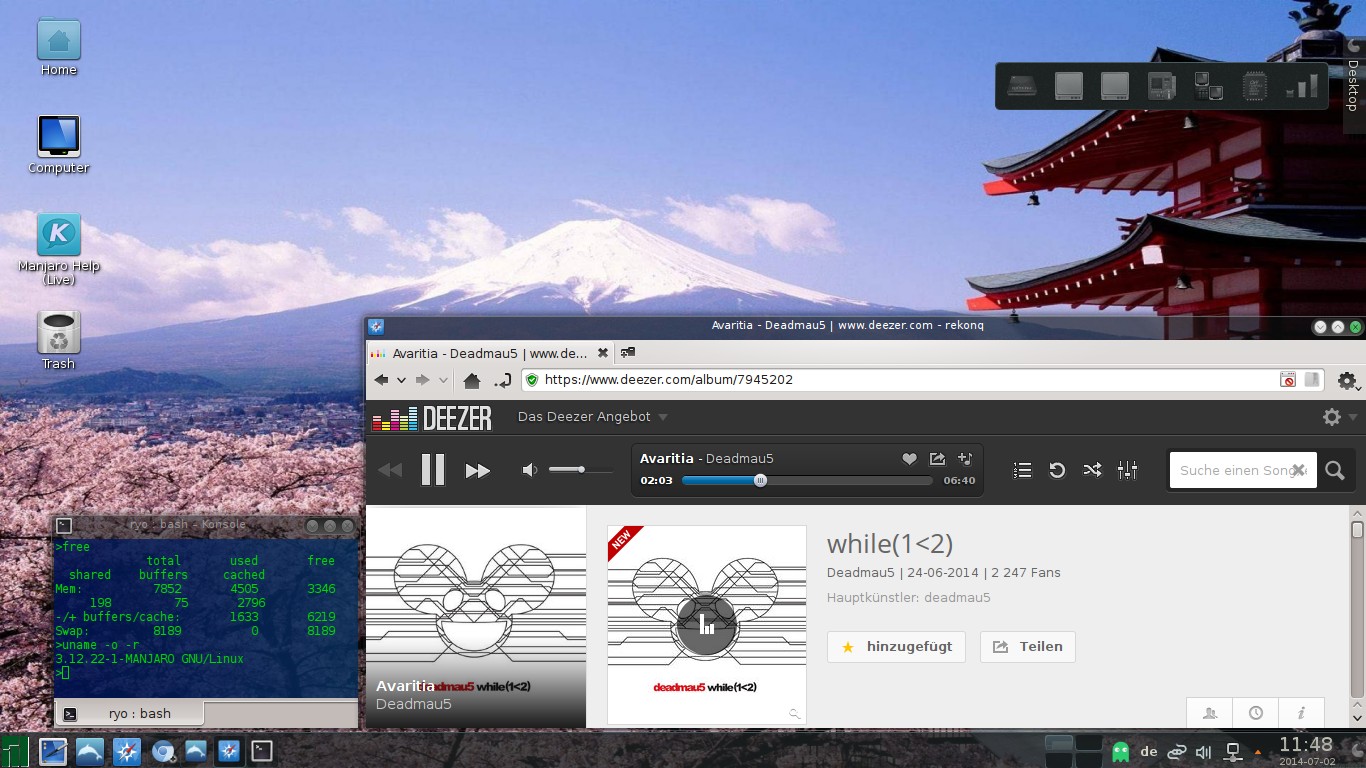The width and height of the screenshot is (1366, 768).
Task: Open a new tab in rekonq
Action: coord(628,352)
